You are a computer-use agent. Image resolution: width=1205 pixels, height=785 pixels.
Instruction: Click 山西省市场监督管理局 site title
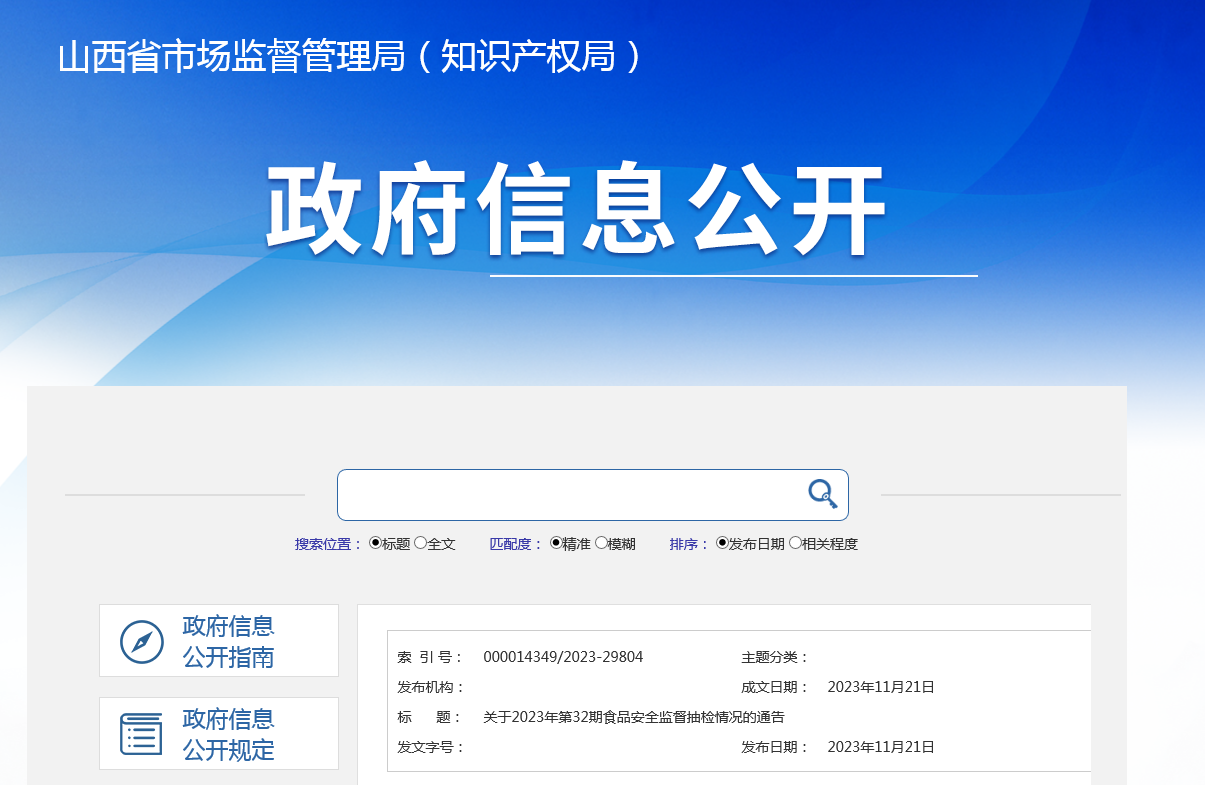pos(349,56)
